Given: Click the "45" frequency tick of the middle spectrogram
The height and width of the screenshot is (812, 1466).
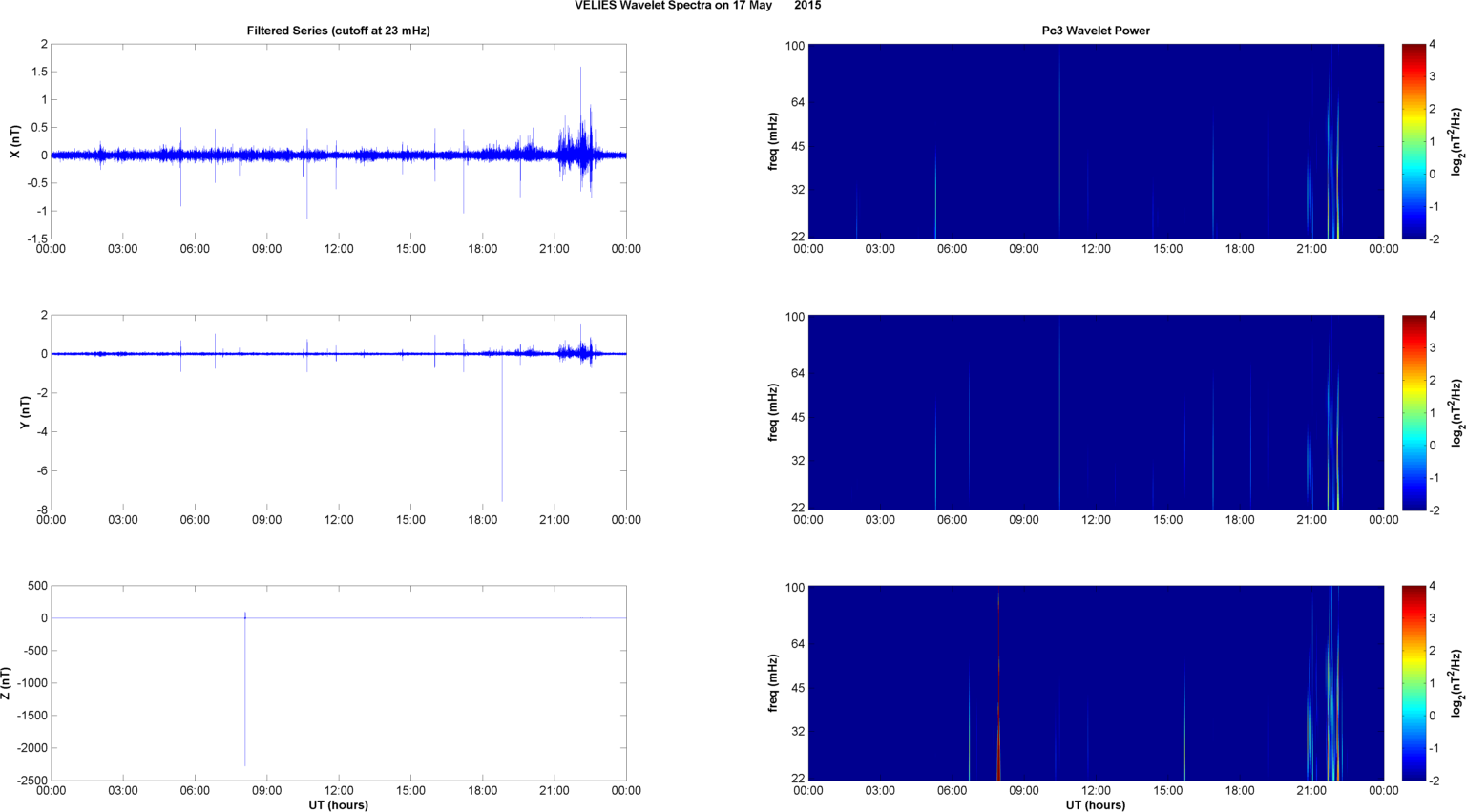Looking at the screenshot, I should [x=798, y=417].
